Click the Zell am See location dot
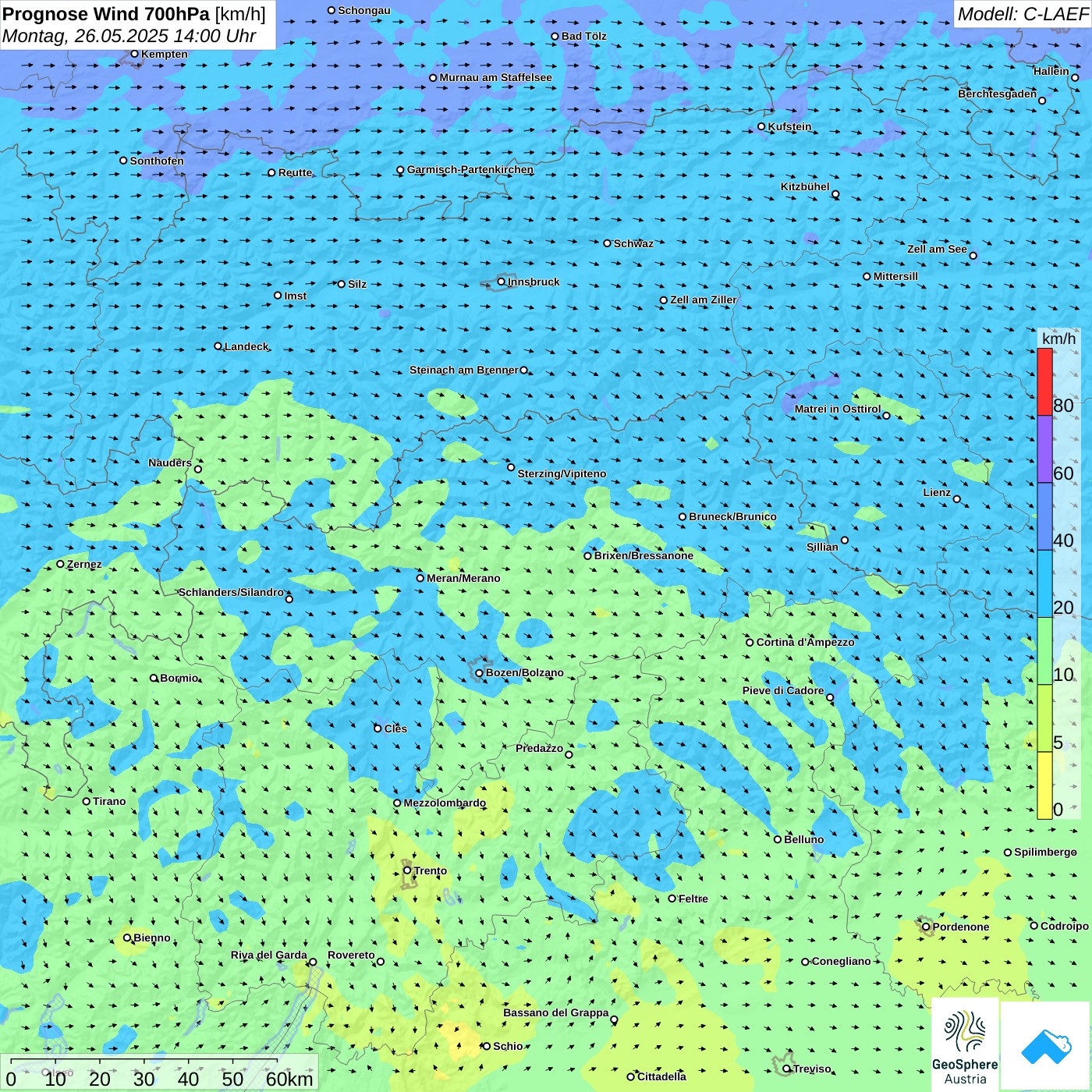1092x1092 pixels. tap(973, 255)
